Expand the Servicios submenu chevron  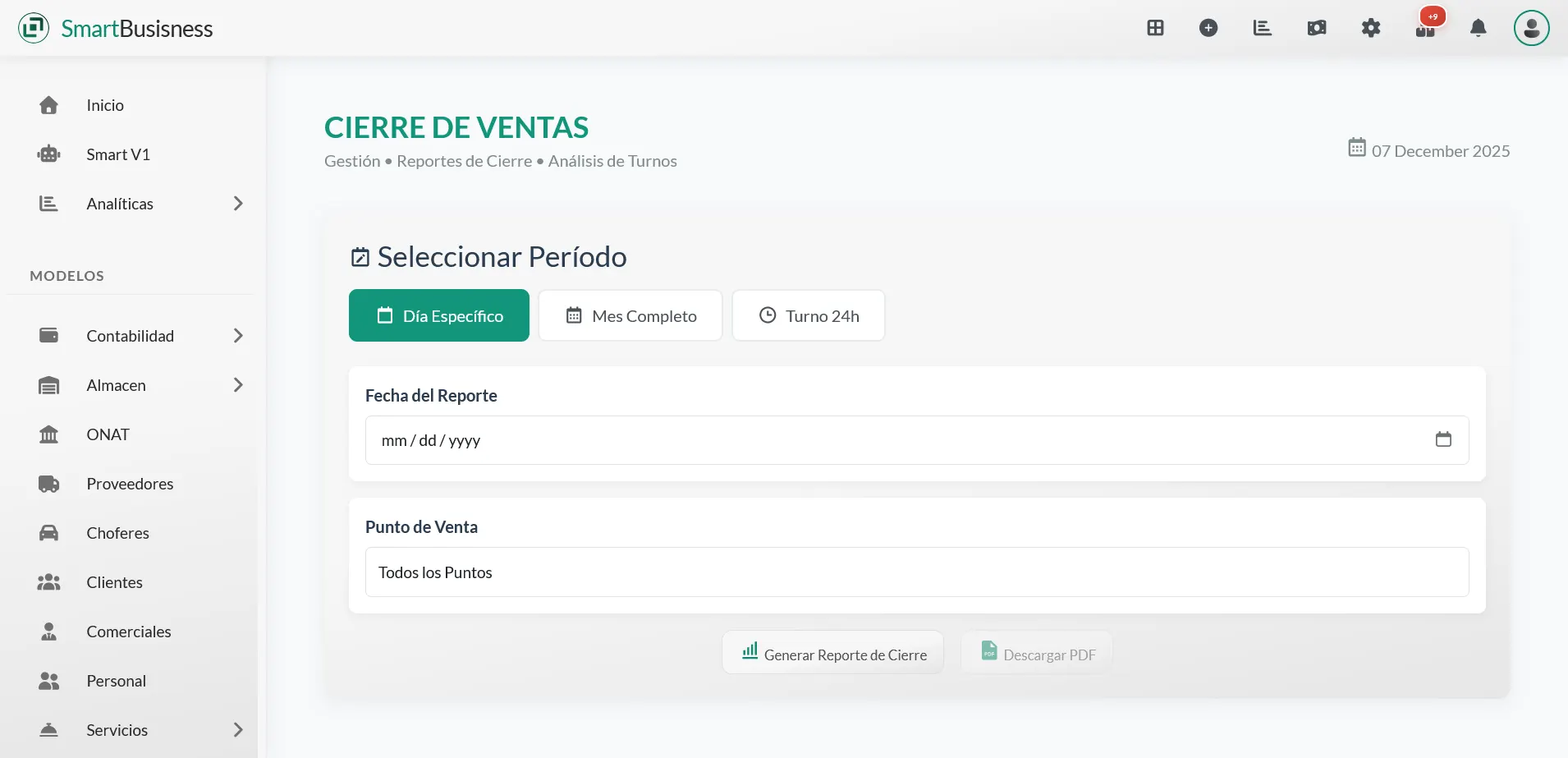pos(238,730)
